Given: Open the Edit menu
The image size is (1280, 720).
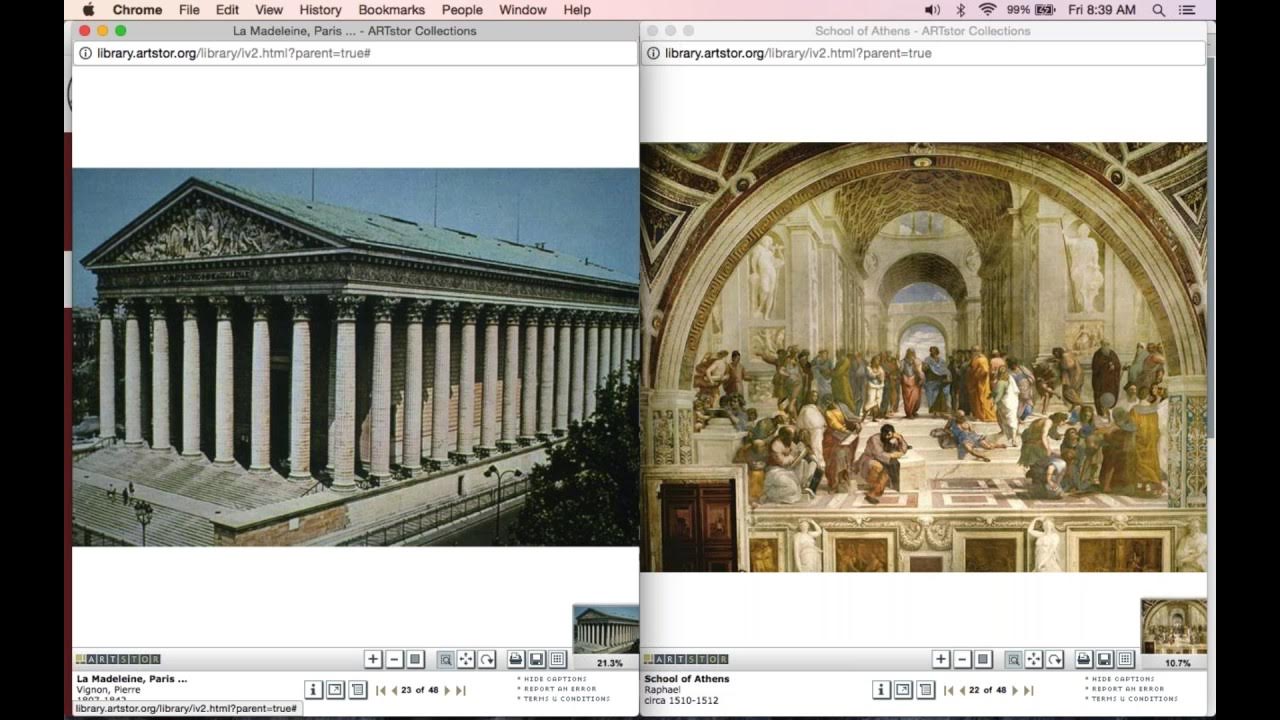Looking at the screenshot, I should point(227,10).
